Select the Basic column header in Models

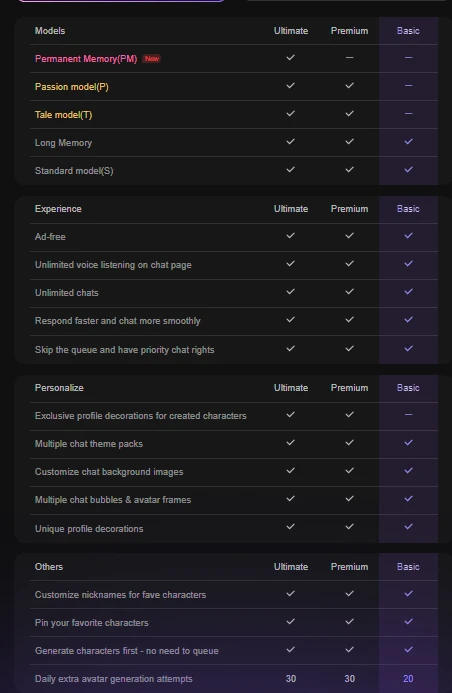tap(408, 31)
